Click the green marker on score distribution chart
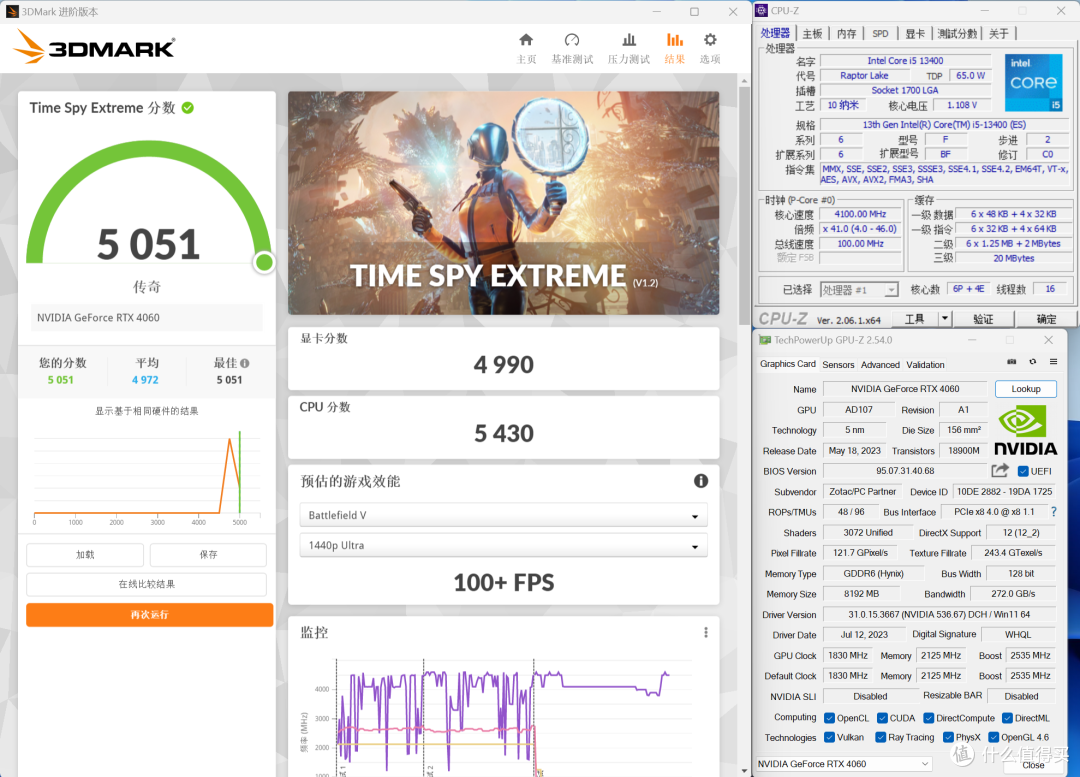The width and height of the screenshot is (1080, 777). 240,472
